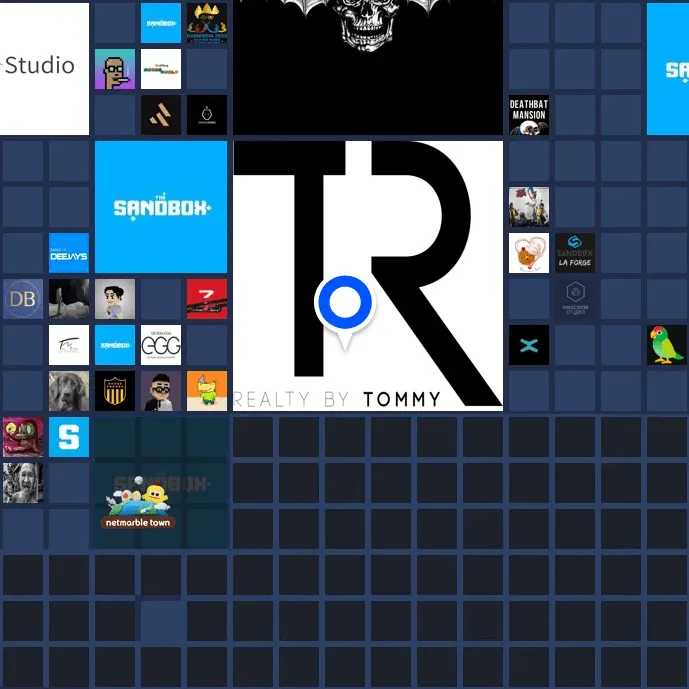The width and height of the screenshot is (689, 689).
Task: Open the DB monogram land tile
Action: [x=23, y=299]
